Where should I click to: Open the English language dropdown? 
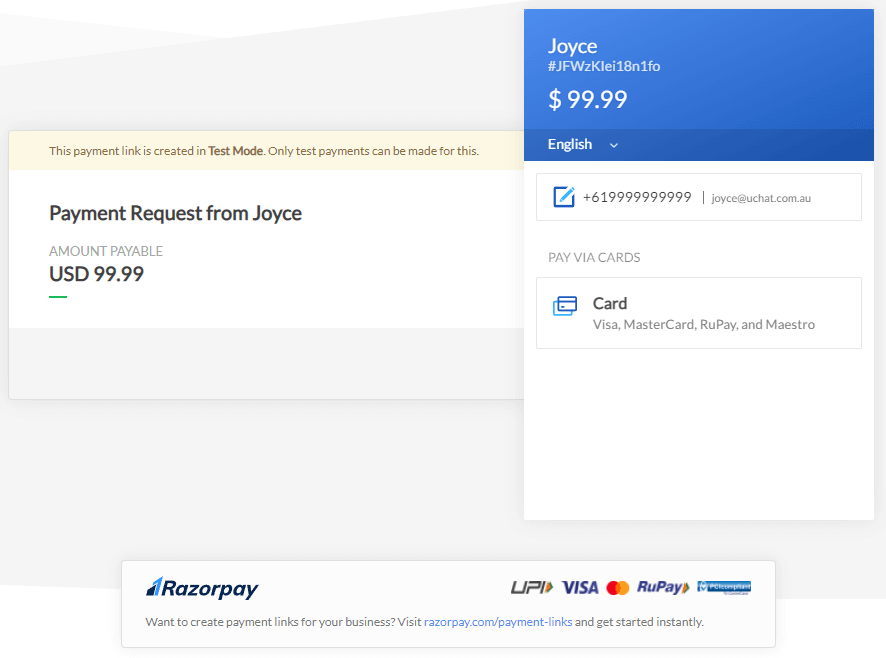point(570,144)
